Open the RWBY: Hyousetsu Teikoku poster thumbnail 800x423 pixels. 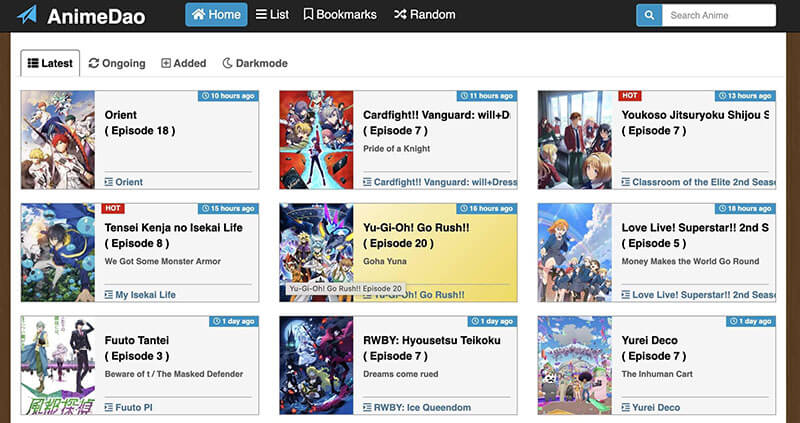coord(316,365)
